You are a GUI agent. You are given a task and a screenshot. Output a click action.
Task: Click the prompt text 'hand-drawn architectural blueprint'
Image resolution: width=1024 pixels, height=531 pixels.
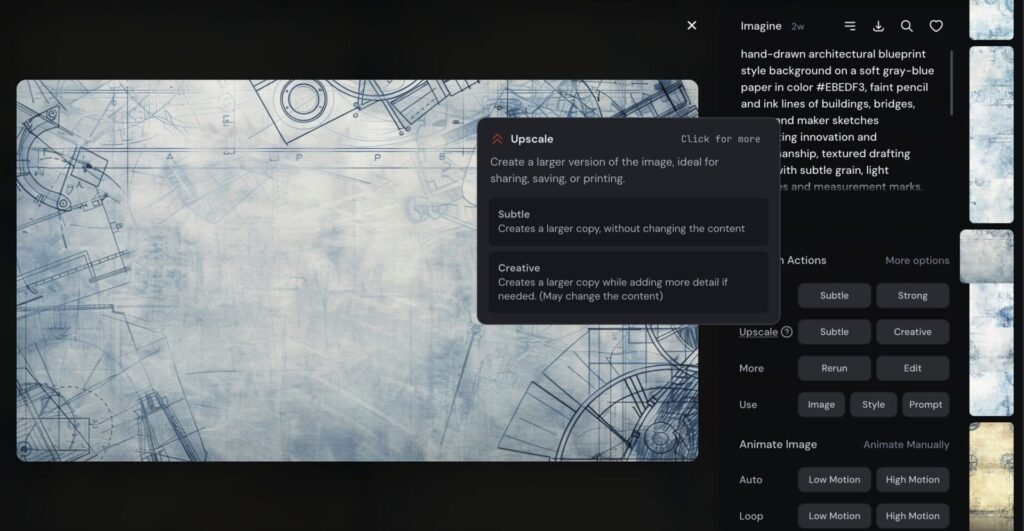[833, 54]
